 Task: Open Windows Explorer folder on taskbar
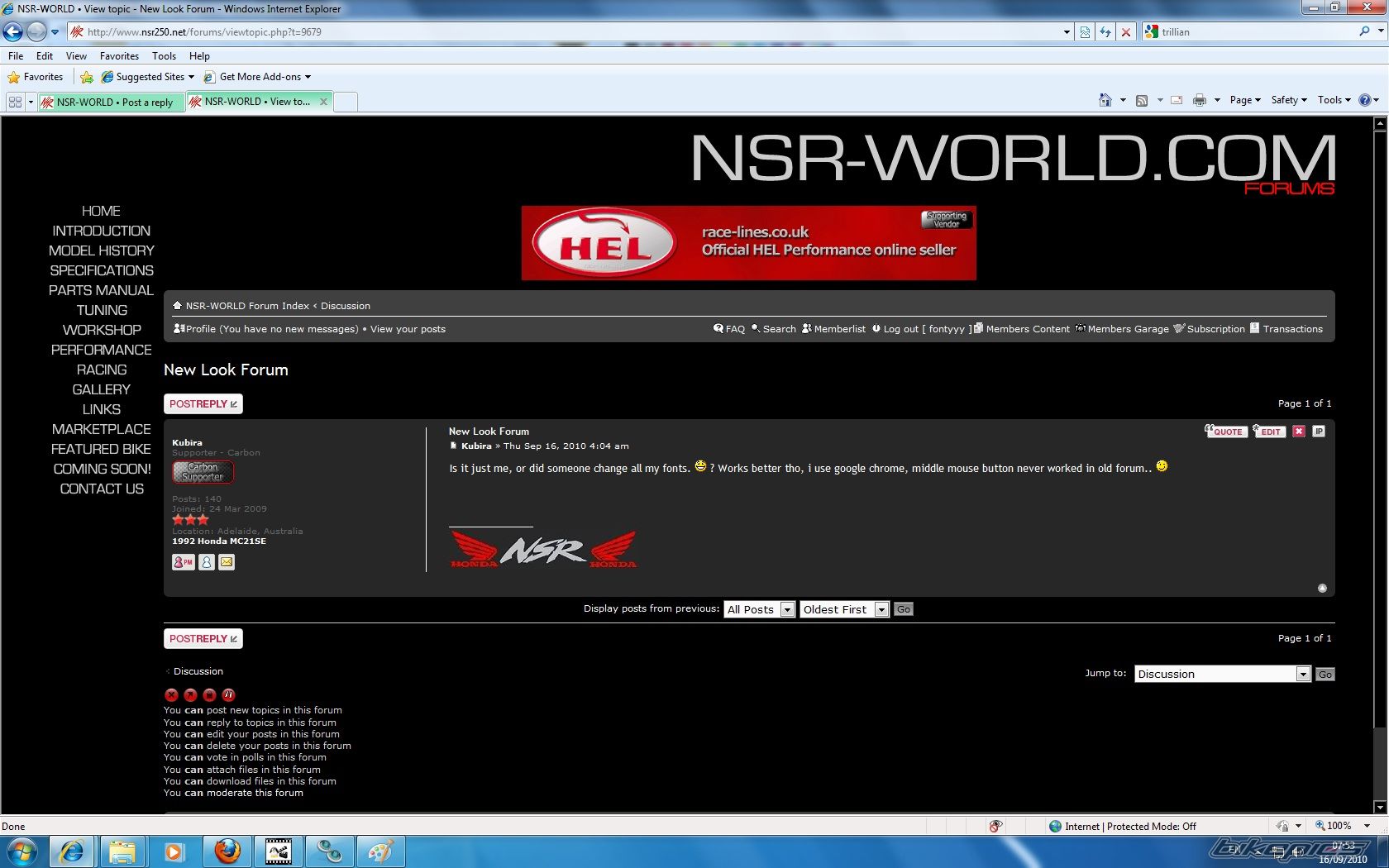pyautogui.click(x=122, y=851)
